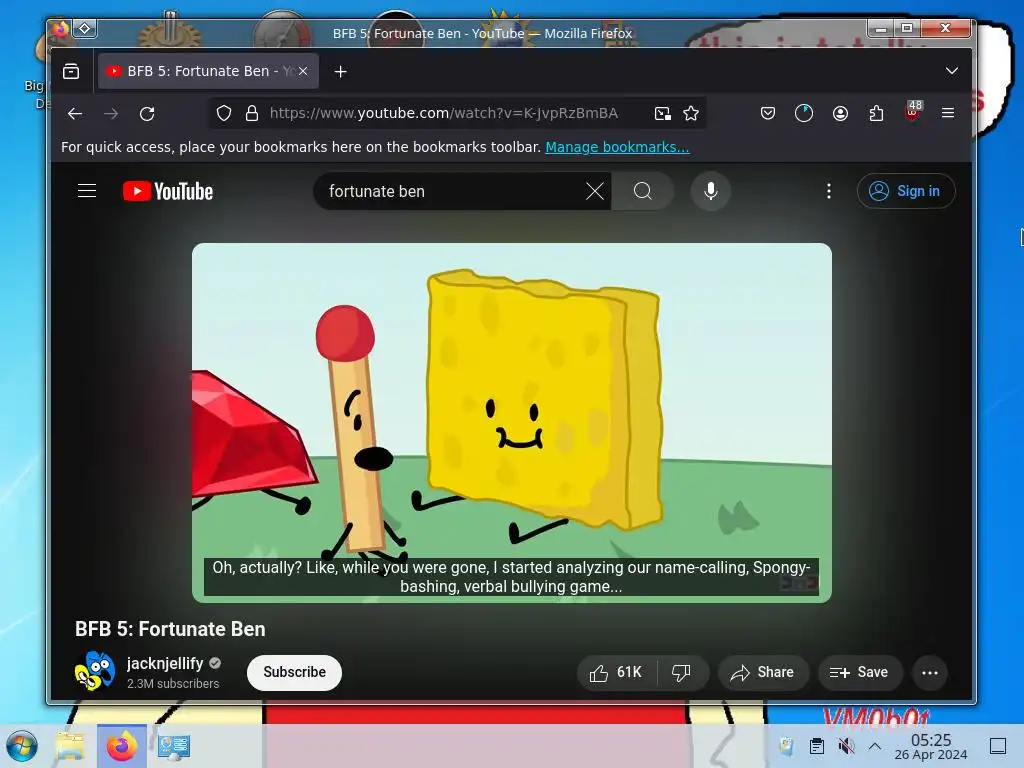Open uBlock Origin icon with 48 badge
This screenshot has width=1024, height=768.
pos(913,111)
